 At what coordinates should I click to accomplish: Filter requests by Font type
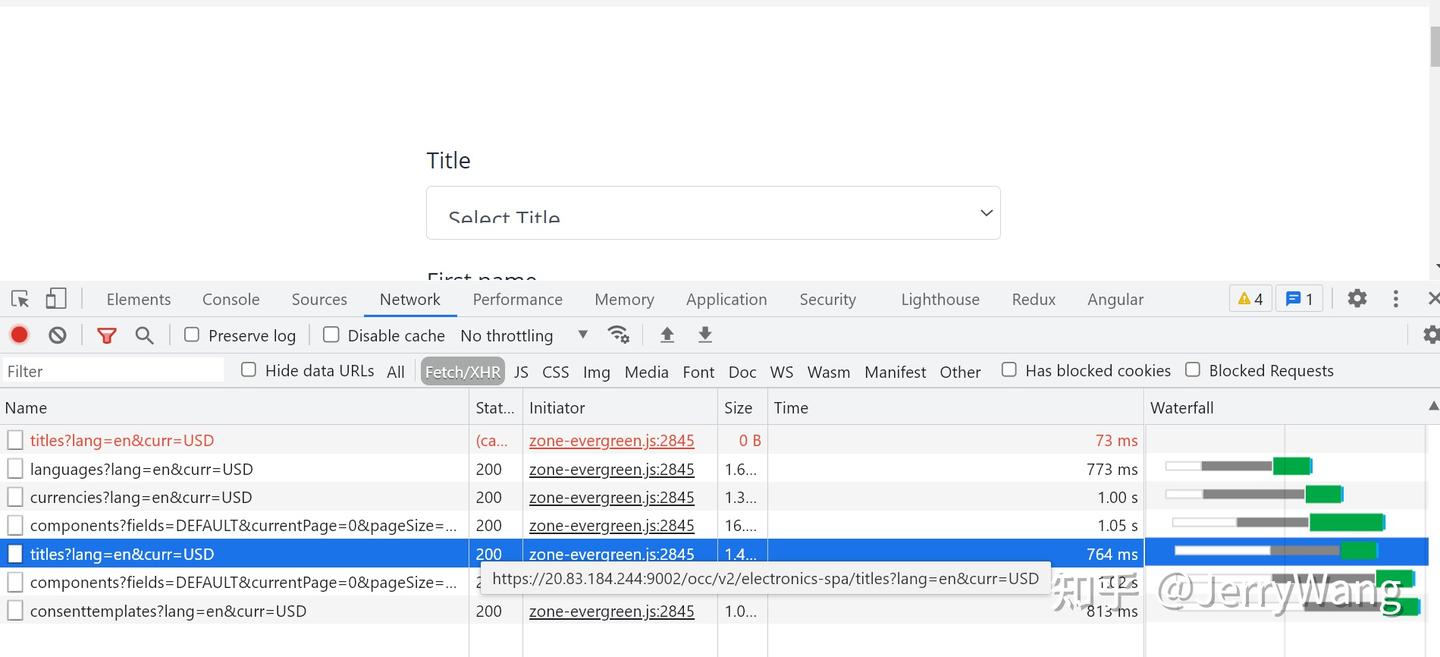tap(698, 371)
